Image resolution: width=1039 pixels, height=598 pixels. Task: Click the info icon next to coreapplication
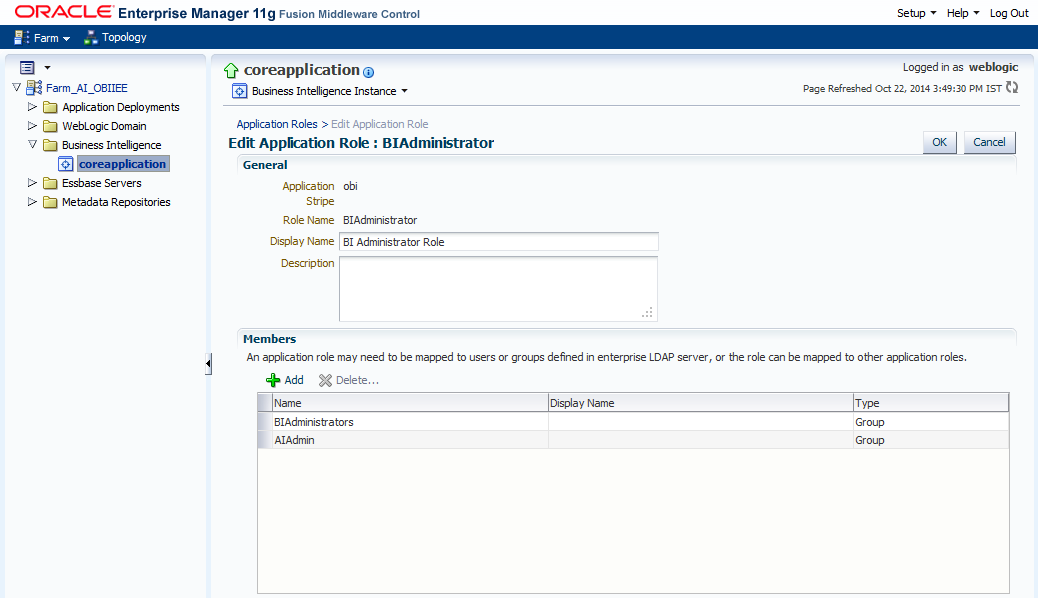coord(368,72)
